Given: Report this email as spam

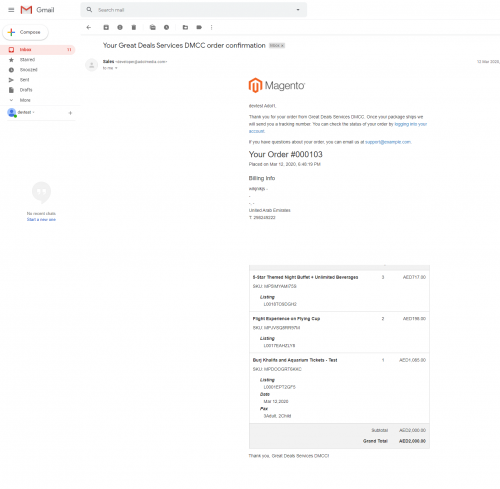Looking at the screenshot, I should (120, 27).
